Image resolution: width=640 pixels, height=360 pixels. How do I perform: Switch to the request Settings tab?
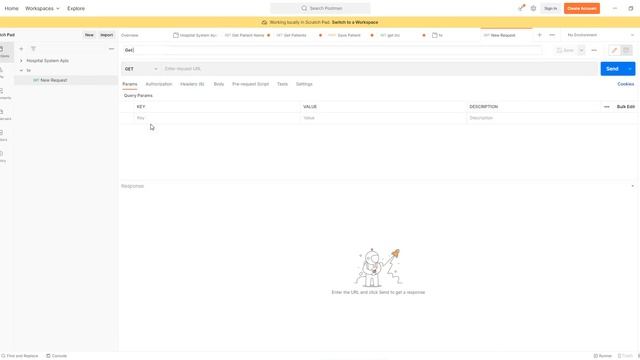pos(304,84)
